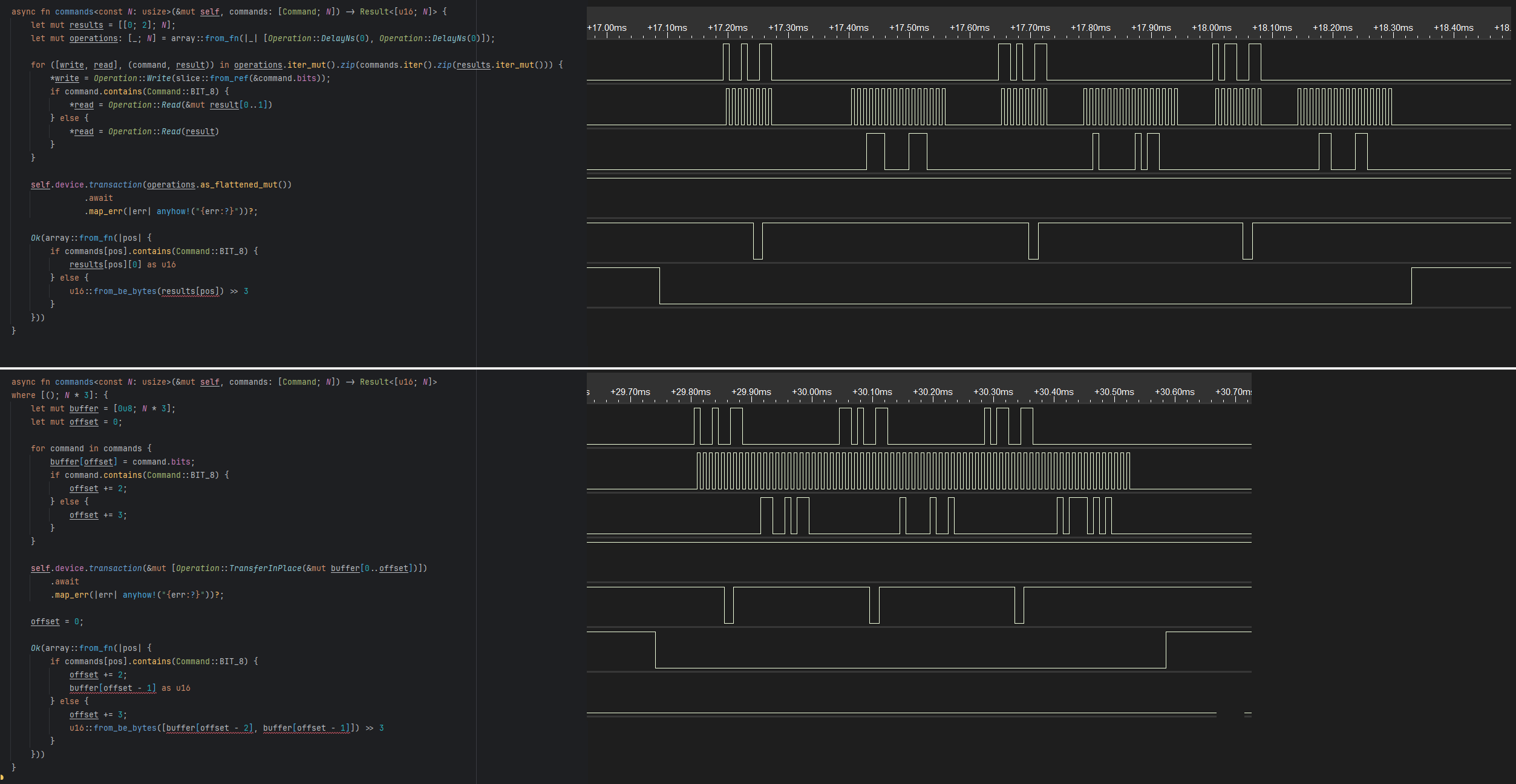This screenshot has width=1516, height=784.
Task: Click the TransferInPlace operation identifier
Action: click(265, 568)
